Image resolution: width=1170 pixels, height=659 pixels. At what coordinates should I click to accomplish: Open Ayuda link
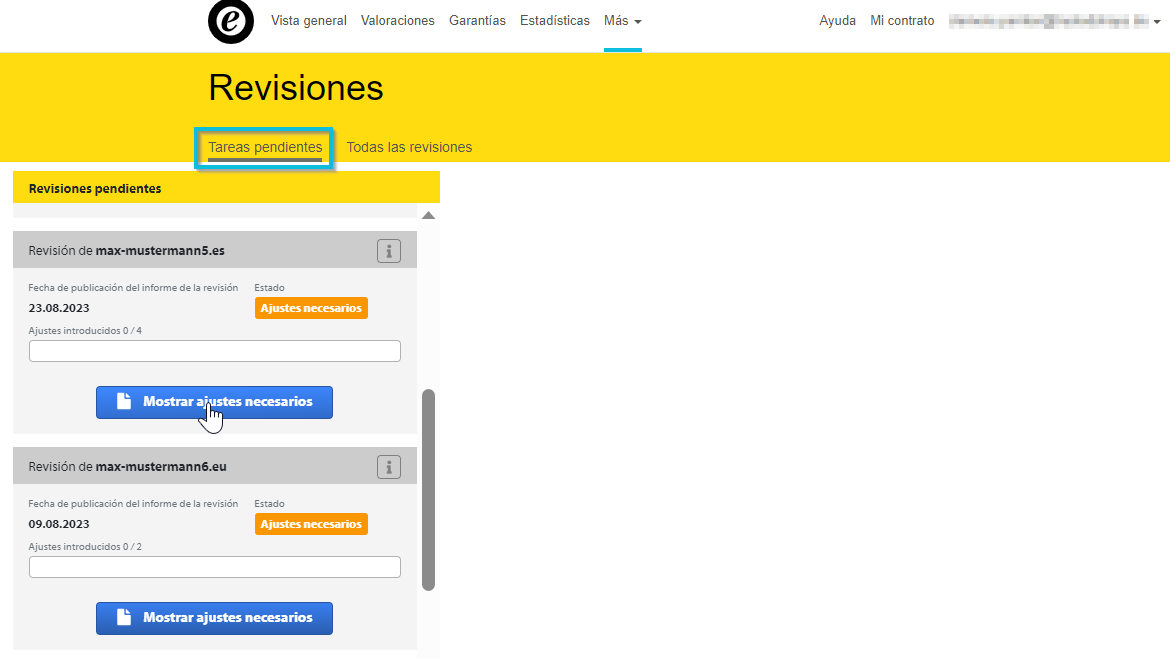(x=837, y=21)
